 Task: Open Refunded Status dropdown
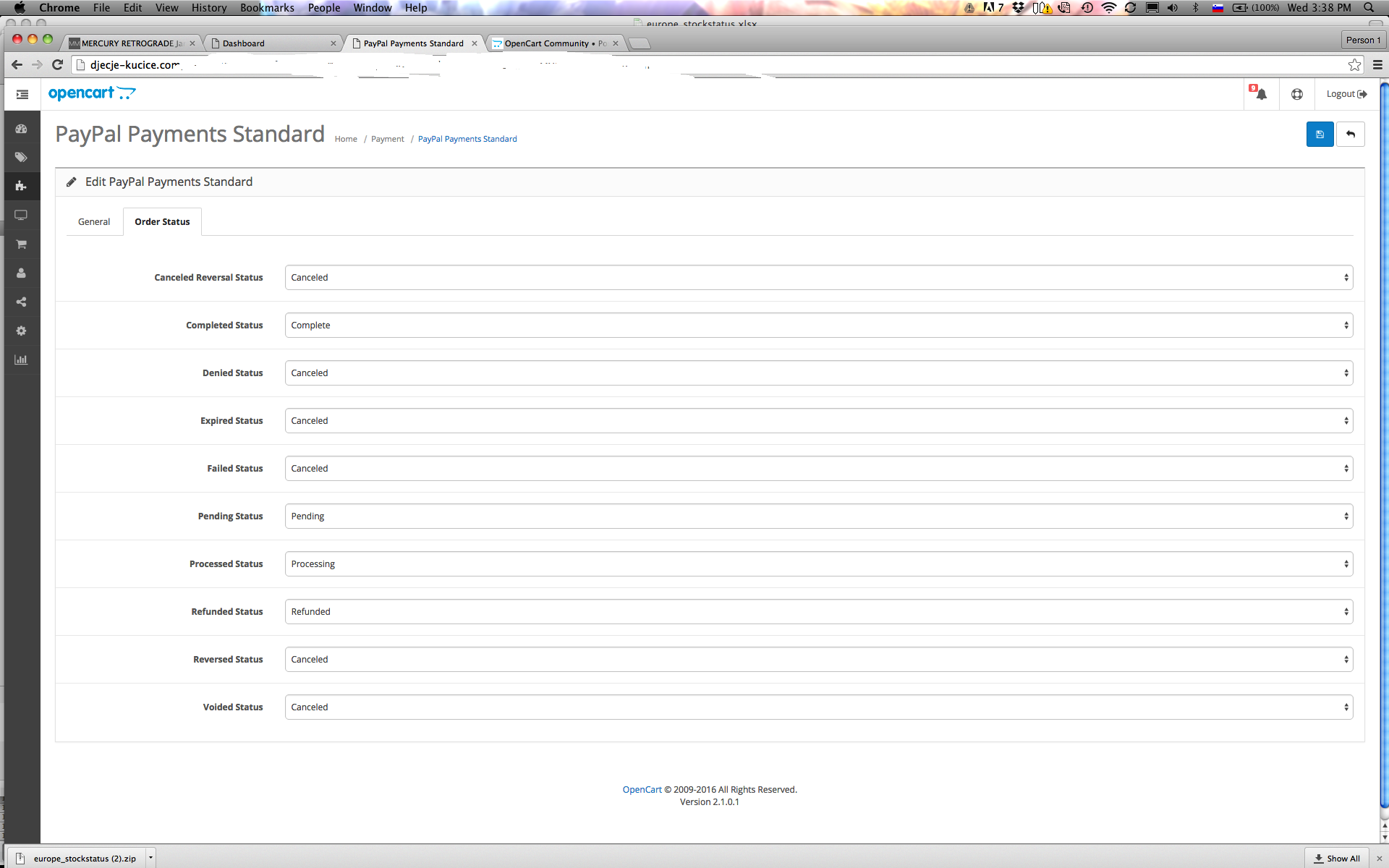[x=818, y=612]
